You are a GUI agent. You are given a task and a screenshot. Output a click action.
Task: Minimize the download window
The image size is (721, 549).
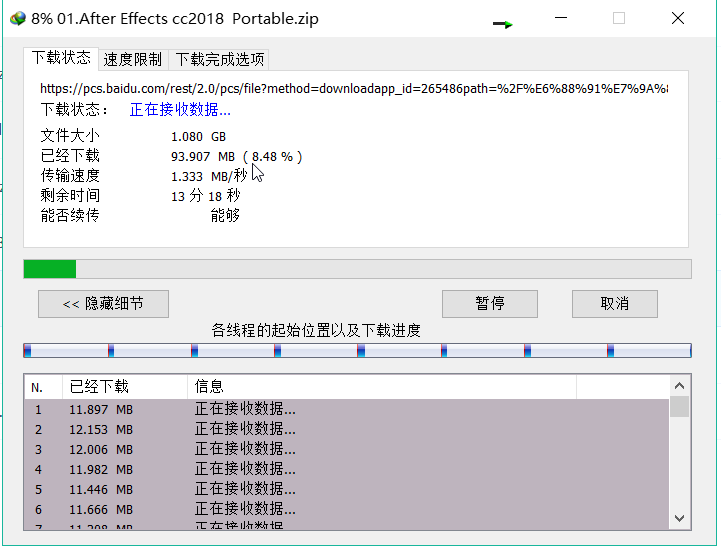[x=561, y=18]
